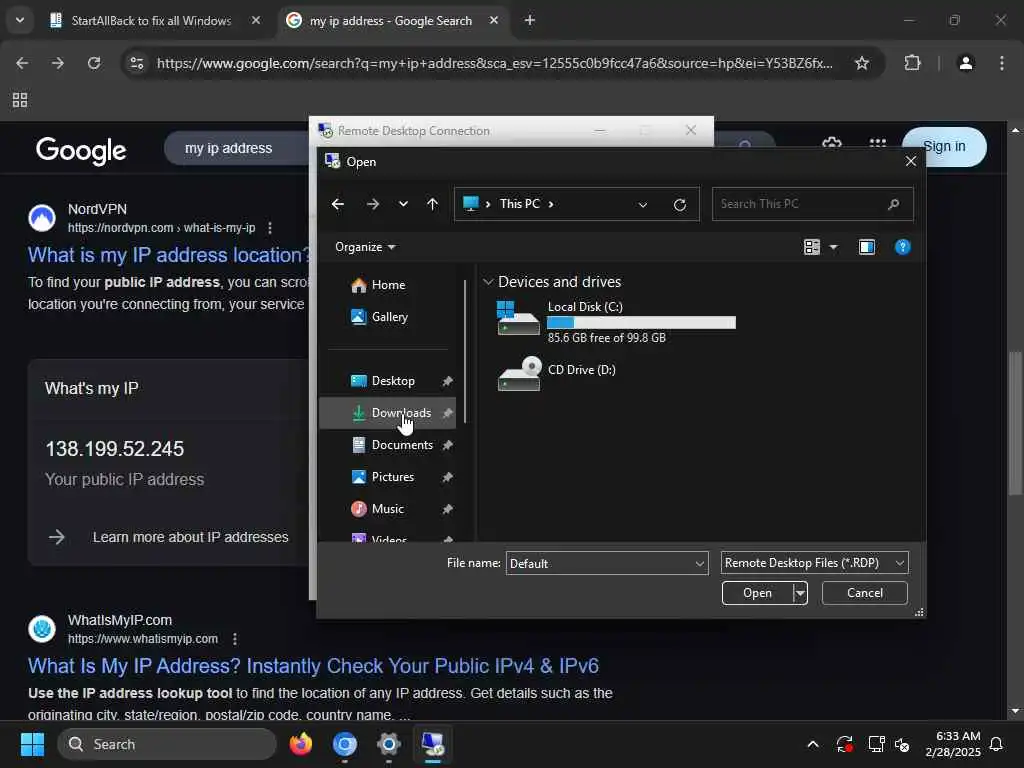Reload the Google search page
The image size is (1024, 768).
[94, 63]
